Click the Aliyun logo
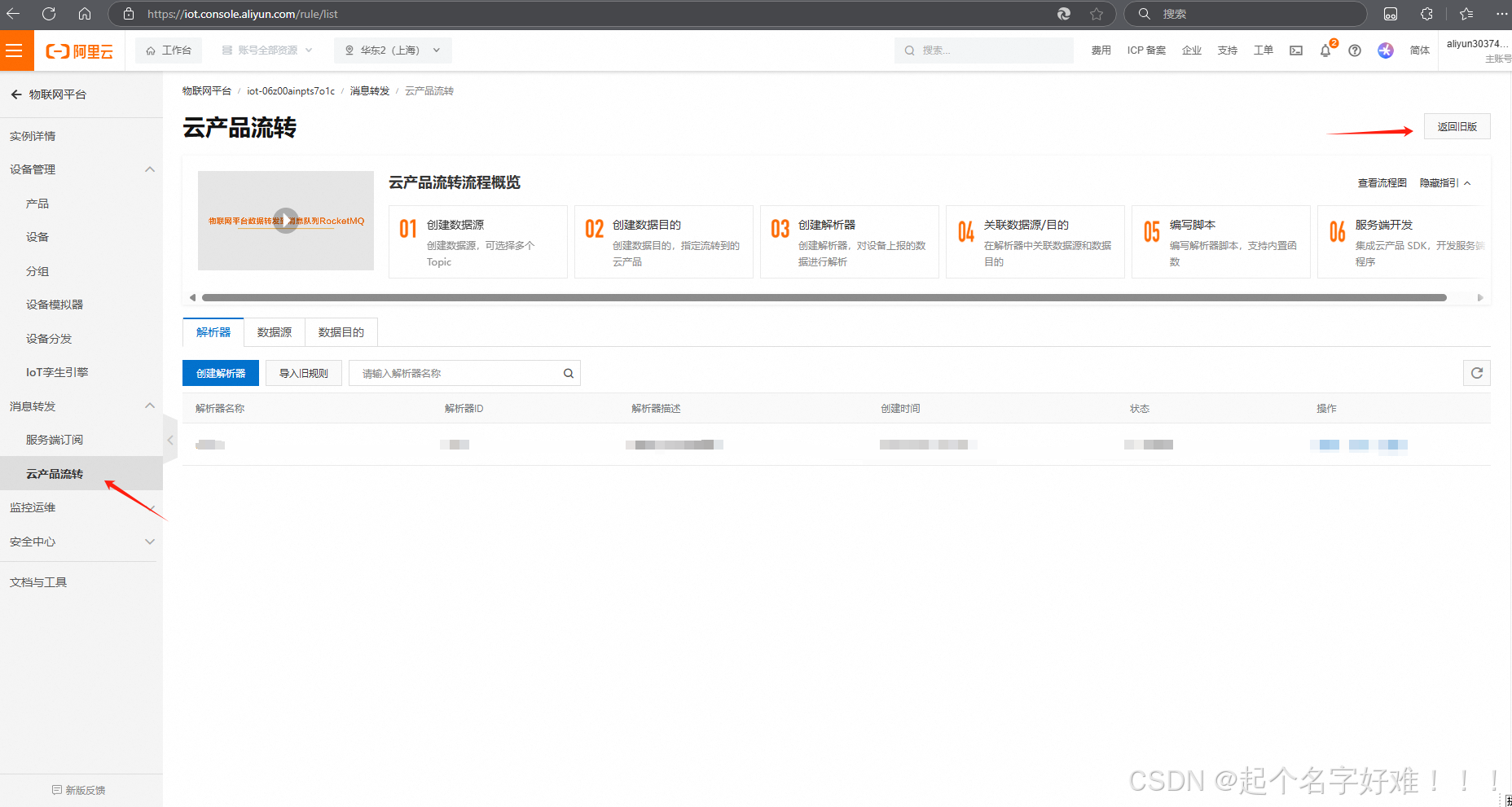 pos(79,51)
